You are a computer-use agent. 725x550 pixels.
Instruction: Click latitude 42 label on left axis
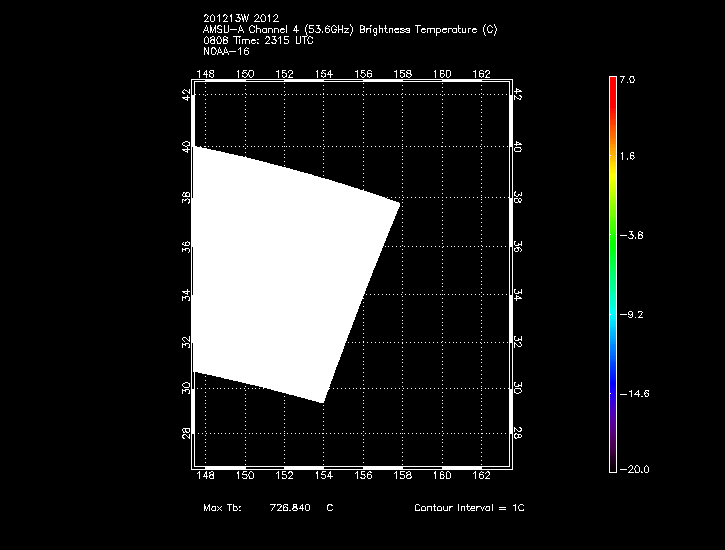pos(186,94)
